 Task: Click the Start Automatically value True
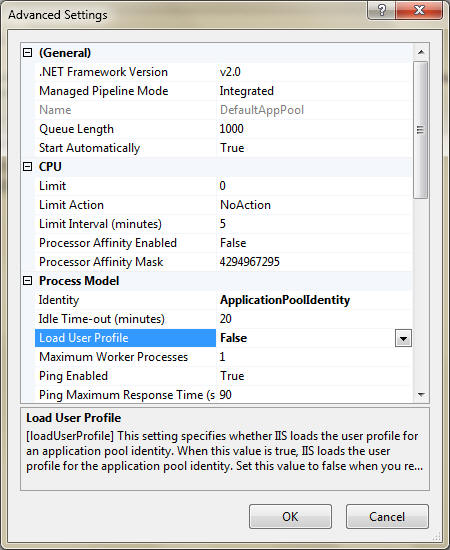(x=232, y=148)
